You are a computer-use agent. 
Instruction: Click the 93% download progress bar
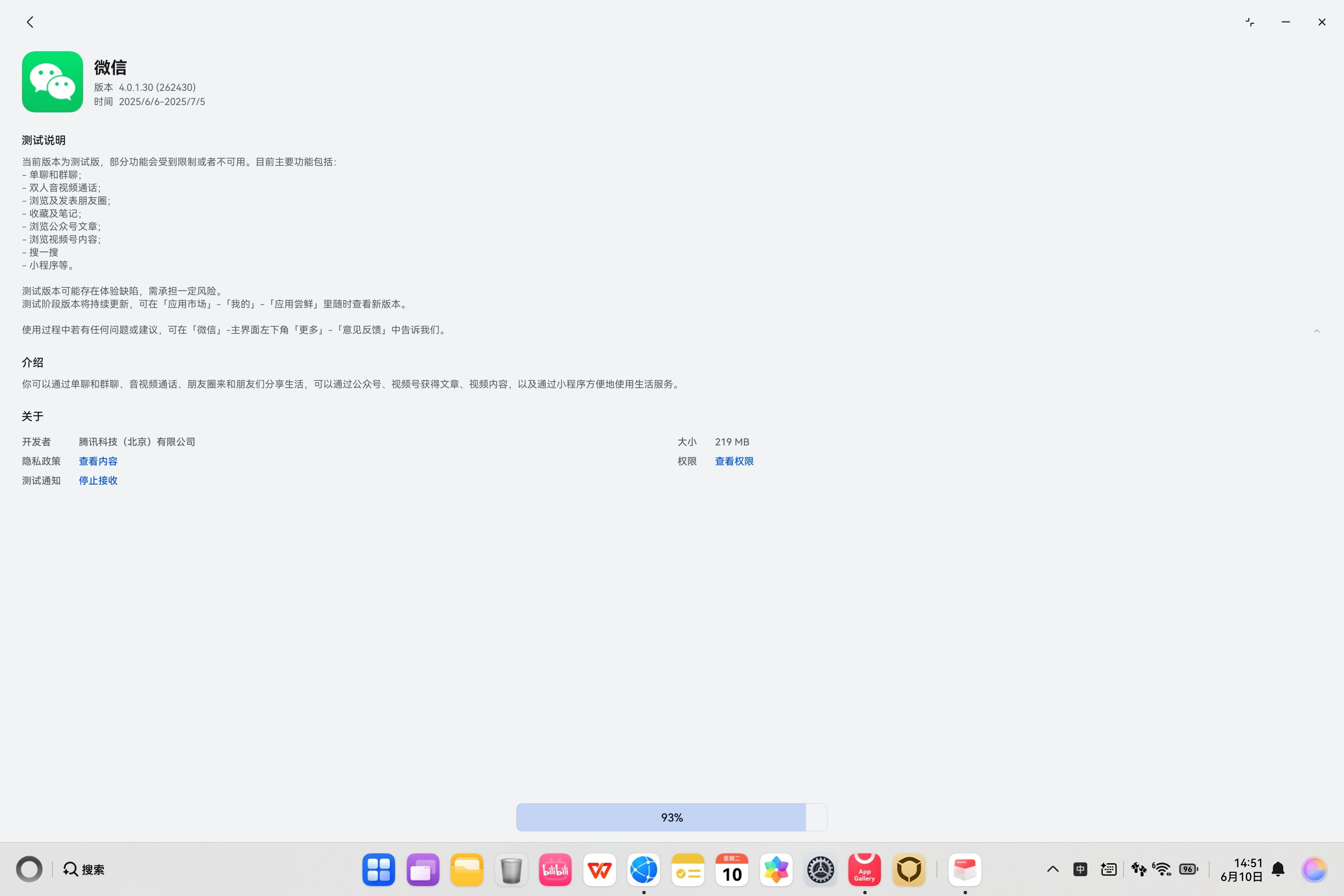click(x=672, y=817)
